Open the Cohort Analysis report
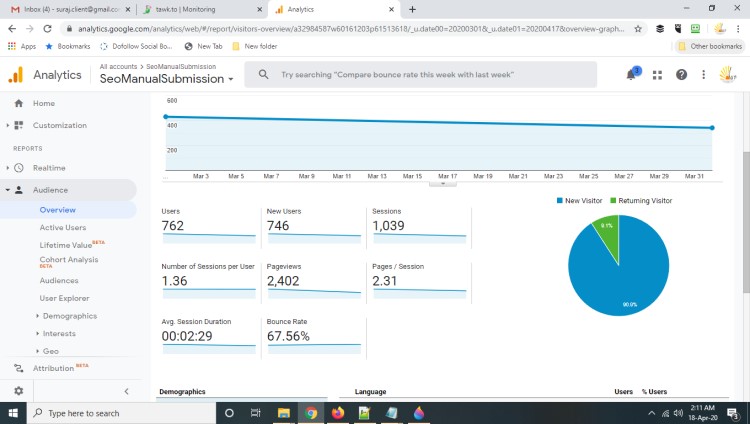750x424 pixels. click(x=68, y=260)
